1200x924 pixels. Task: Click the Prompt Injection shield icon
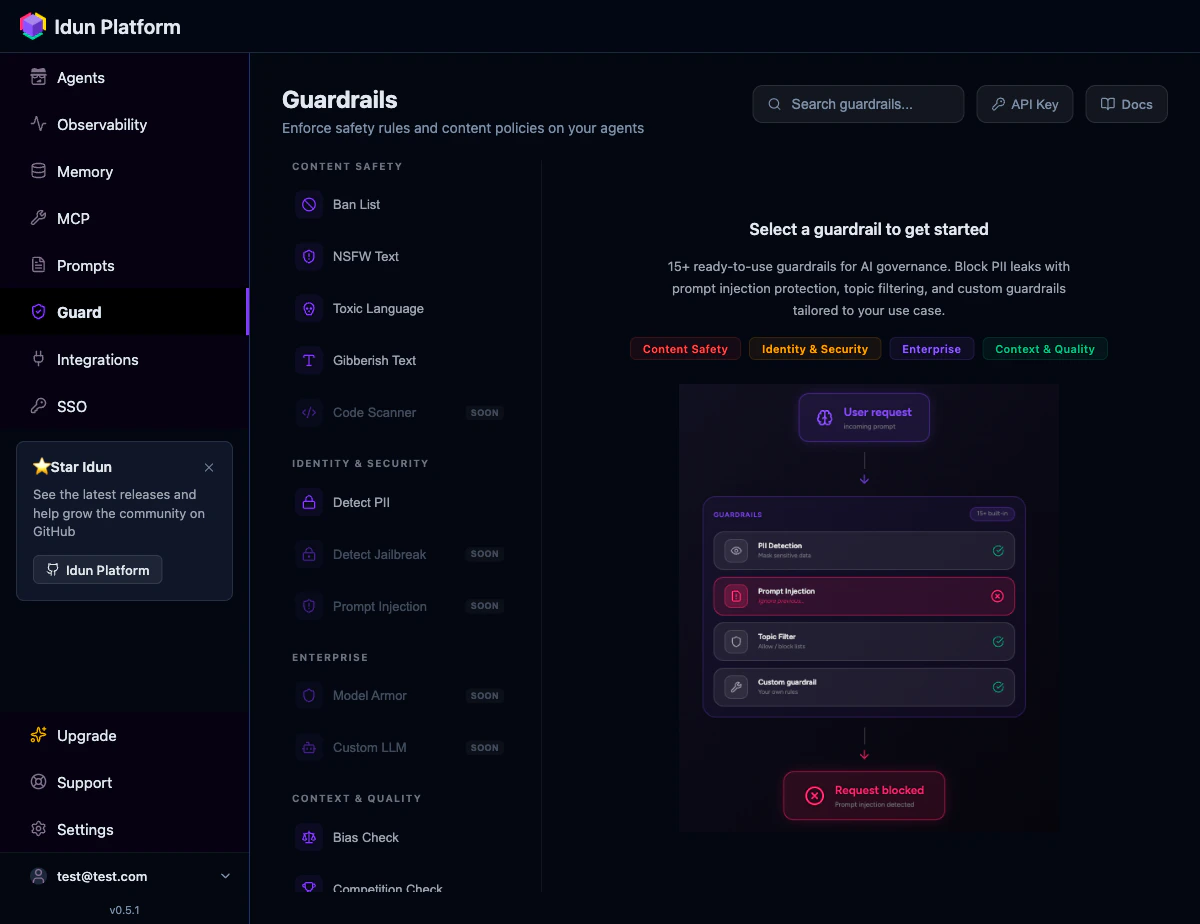click(309, 606)
